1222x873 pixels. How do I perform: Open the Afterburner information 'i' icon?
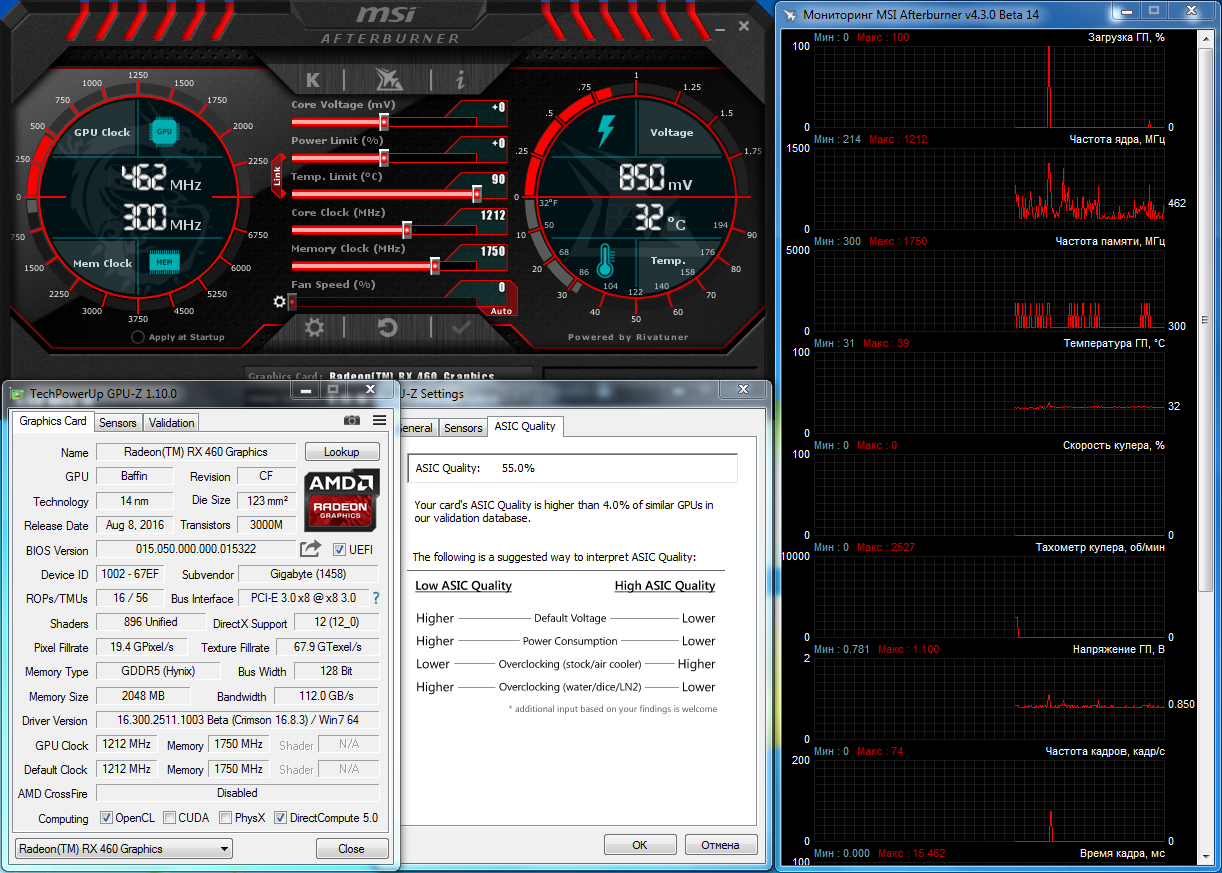[x=461, y=80]
